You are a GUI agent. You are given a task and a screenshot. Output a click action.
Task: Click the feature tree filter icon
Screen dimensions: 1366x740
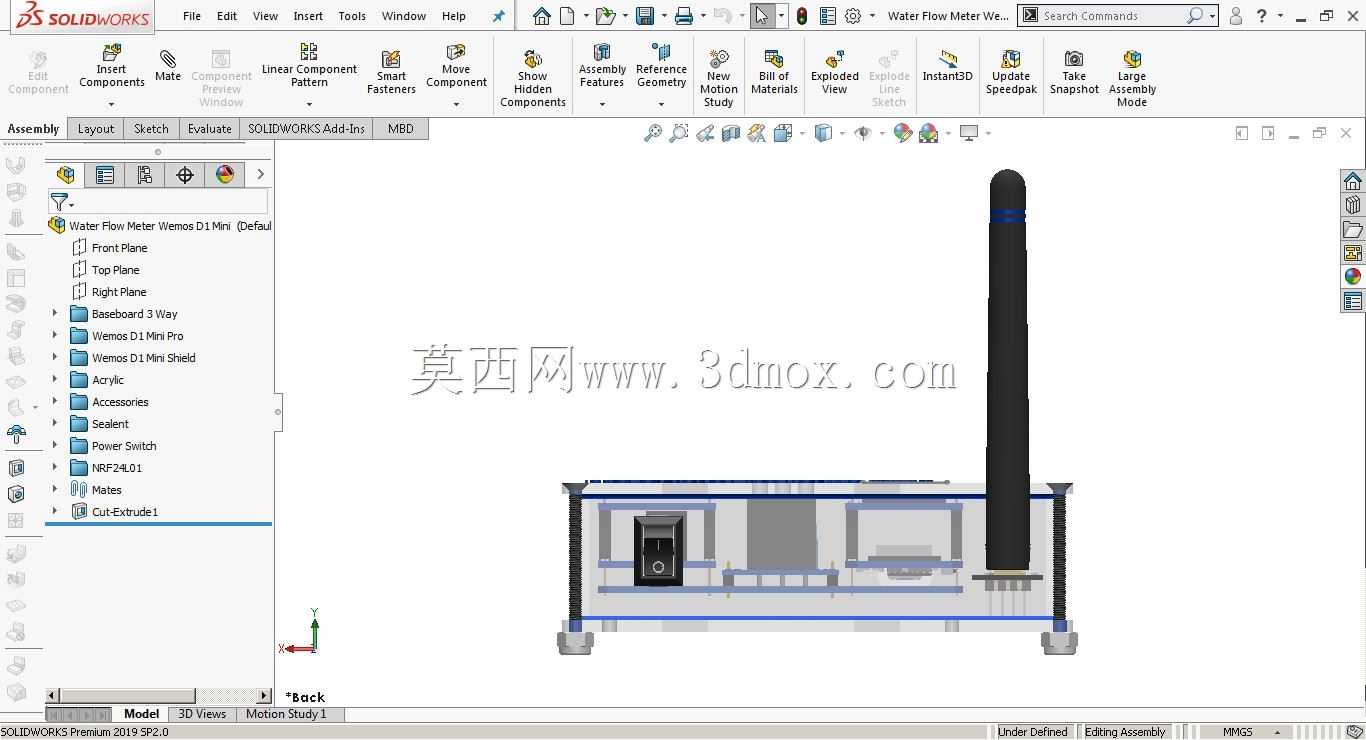(x=61, y=203)
